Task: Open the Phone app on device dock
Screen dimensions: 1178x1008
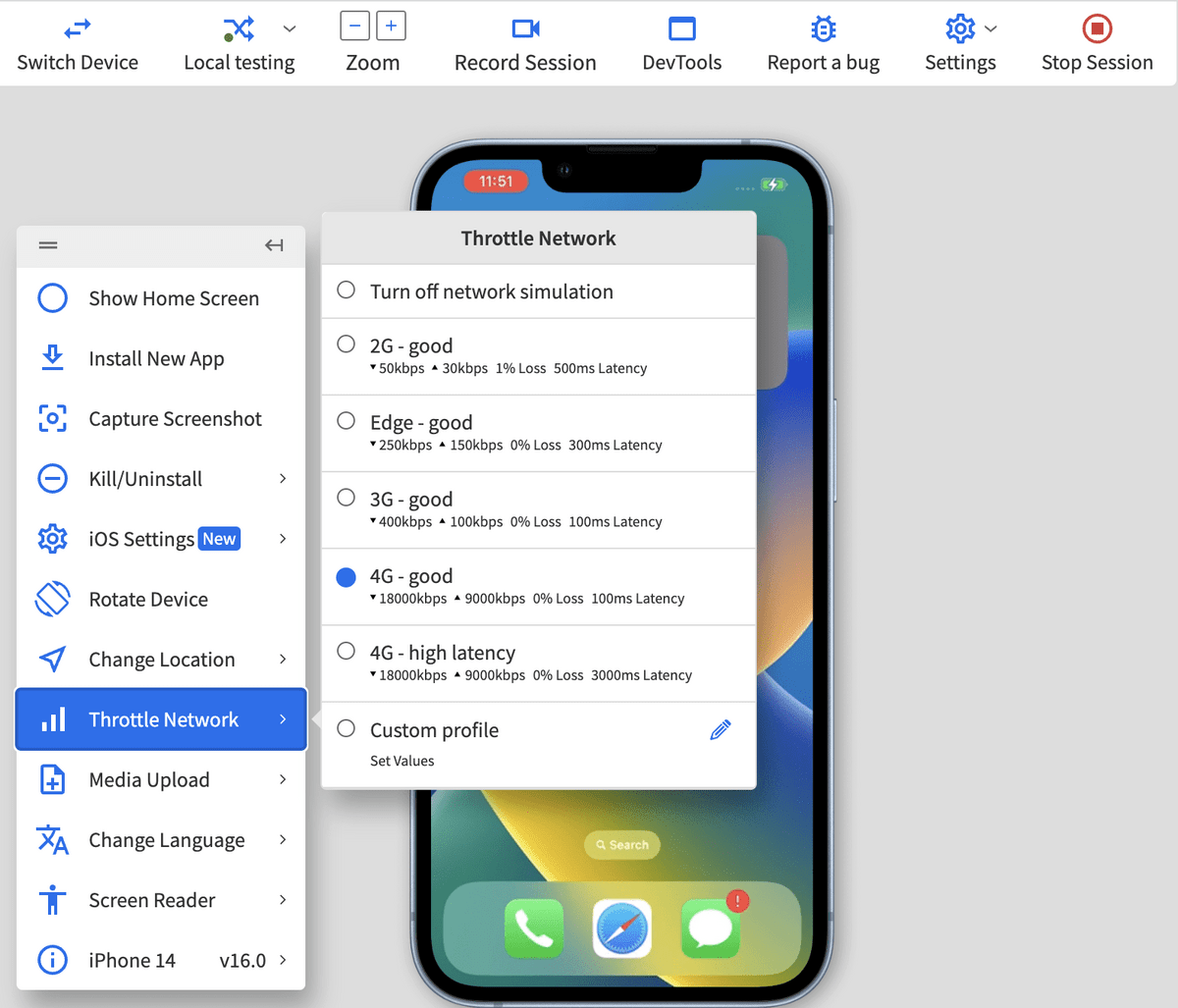Action: point(534,928)
